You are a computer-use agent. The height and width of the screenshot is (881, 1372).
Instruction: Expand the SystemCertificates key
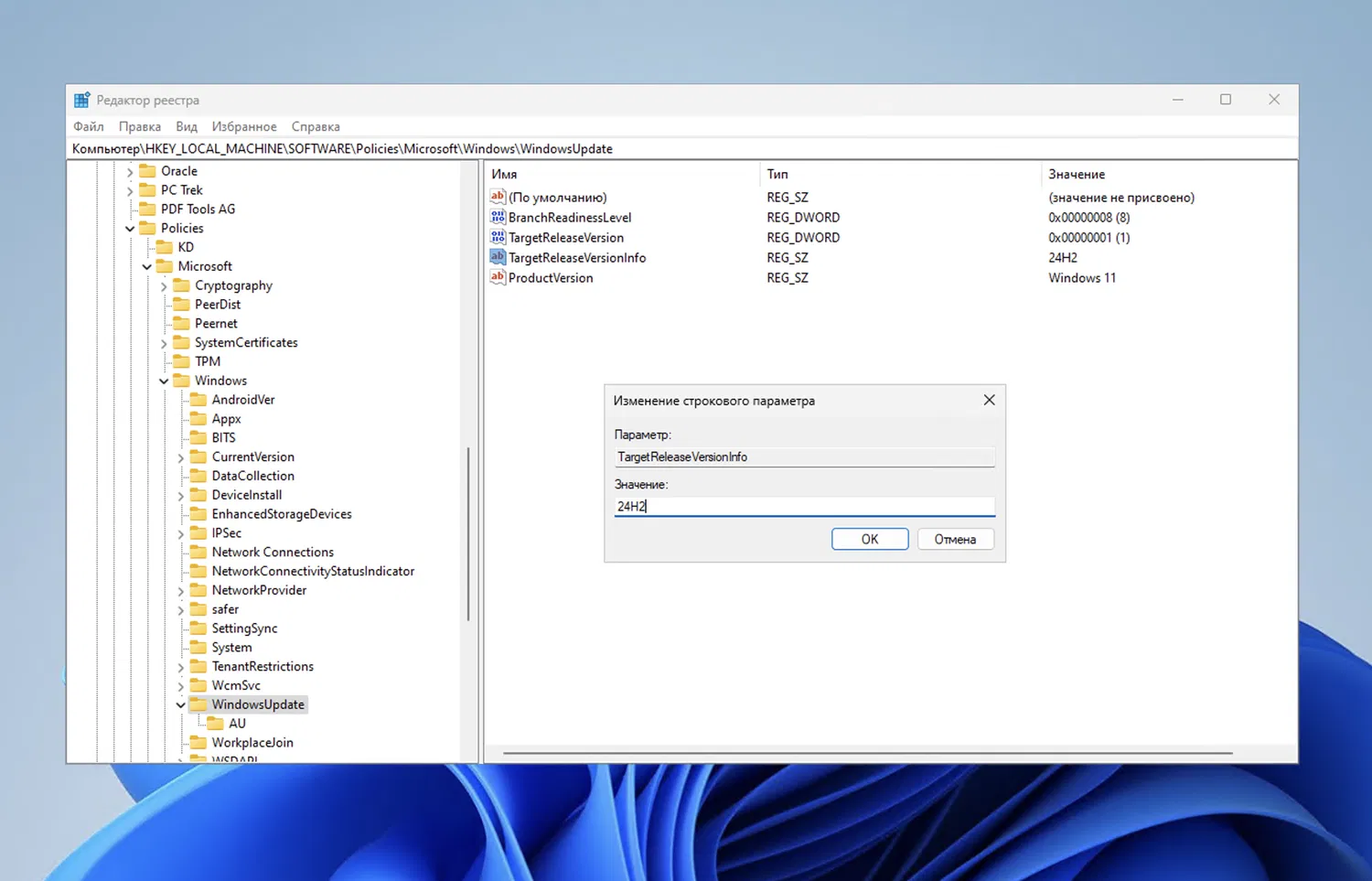164,344
